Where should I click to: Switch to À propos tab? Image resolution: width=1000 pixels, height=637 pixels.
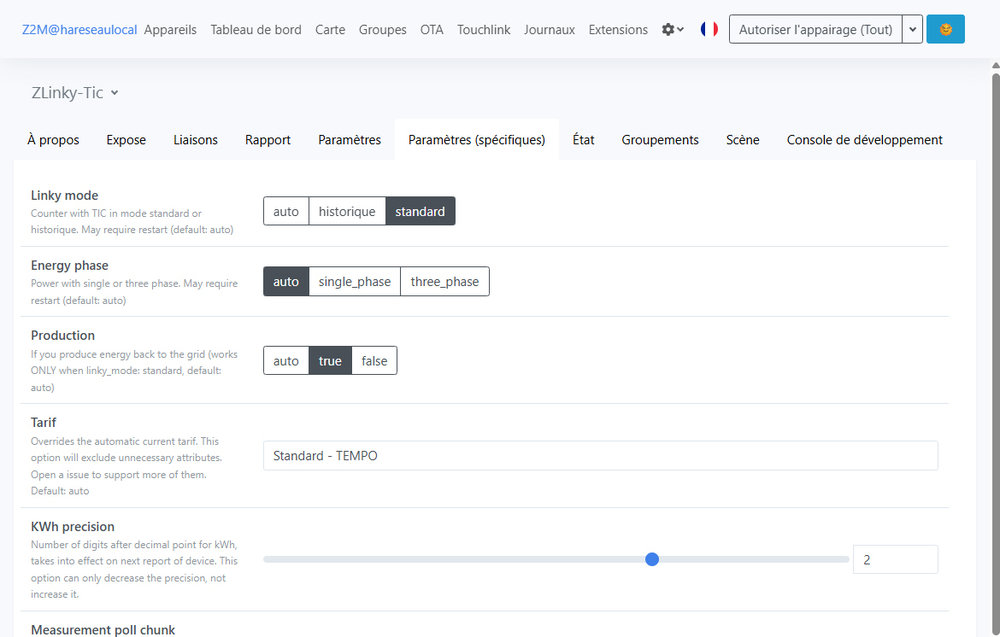pos(53,140)
